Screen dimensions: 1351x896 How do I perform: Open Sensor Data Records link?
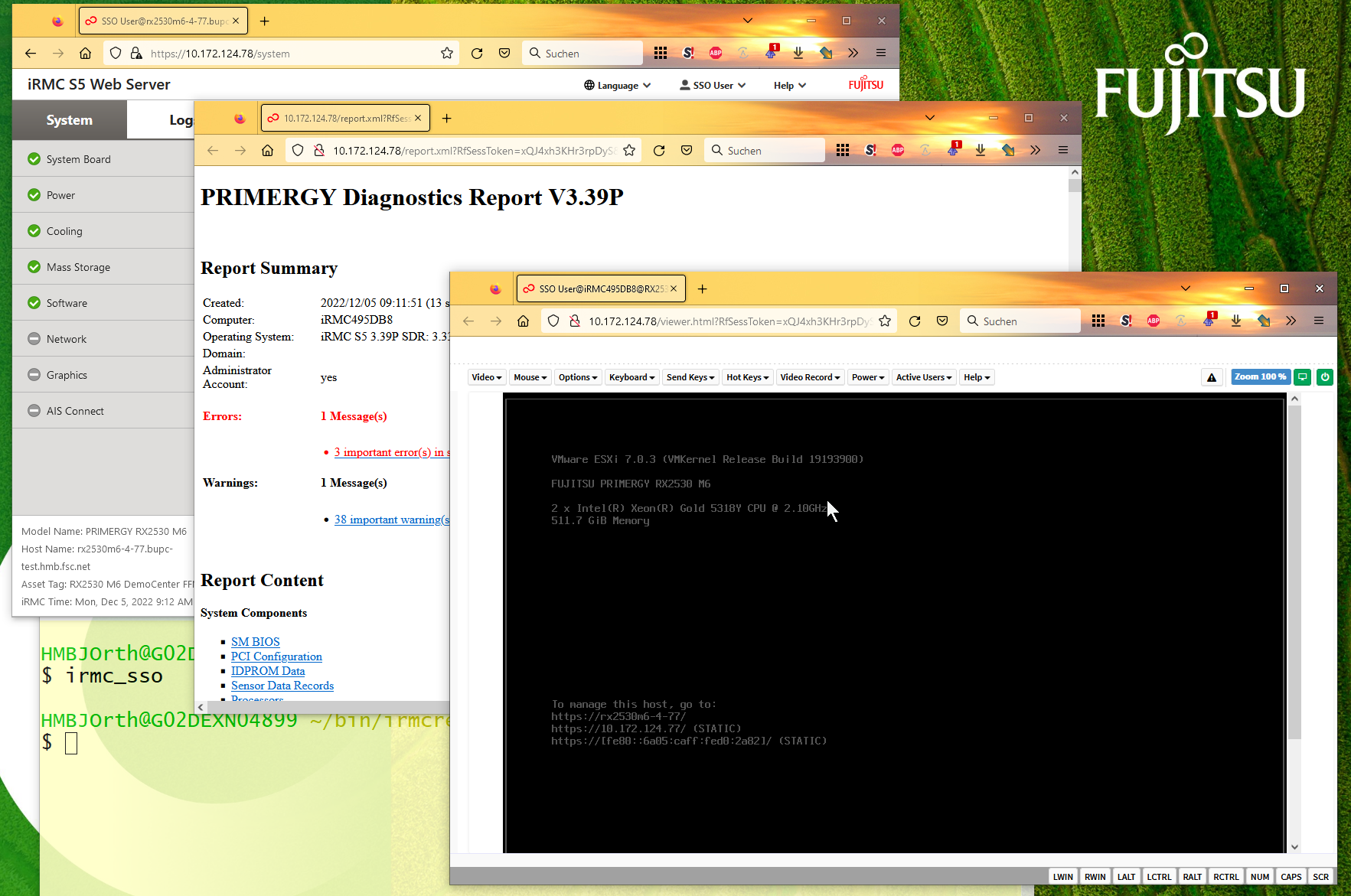tap(282, 686)
